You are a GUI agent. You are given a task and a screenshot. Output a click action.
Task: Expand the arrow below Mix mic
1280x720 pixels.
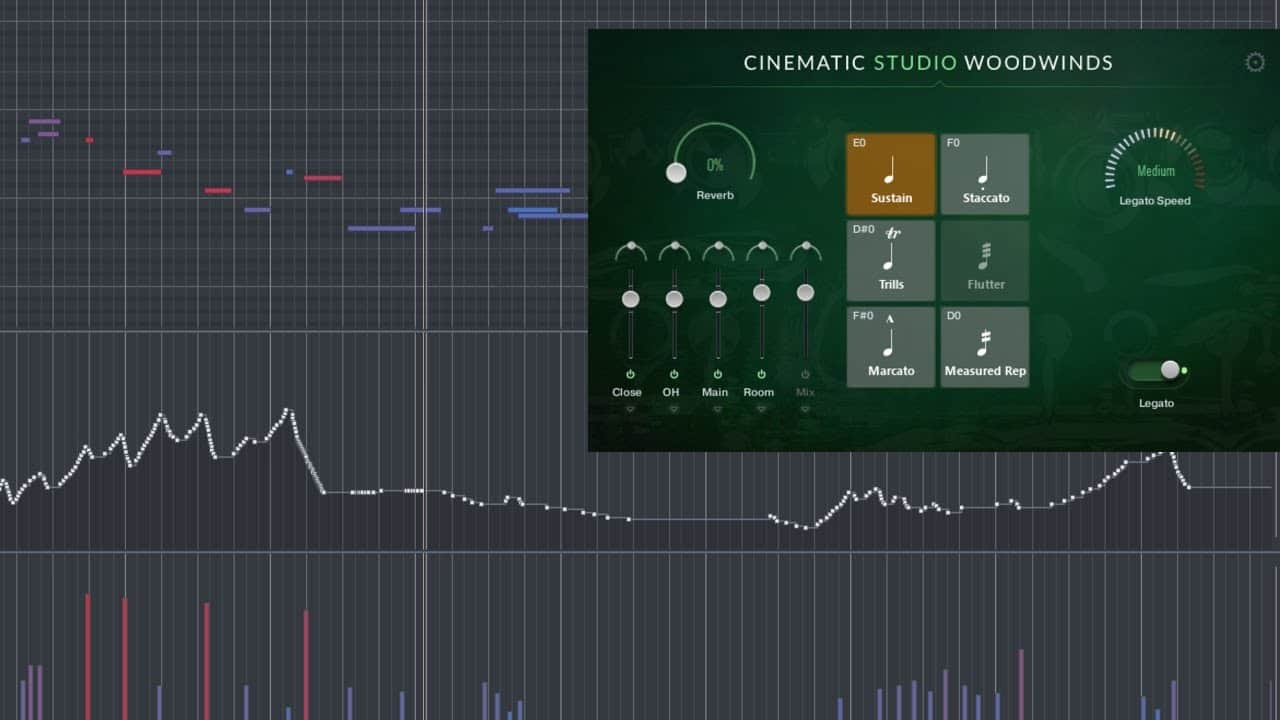pos(805,409)
